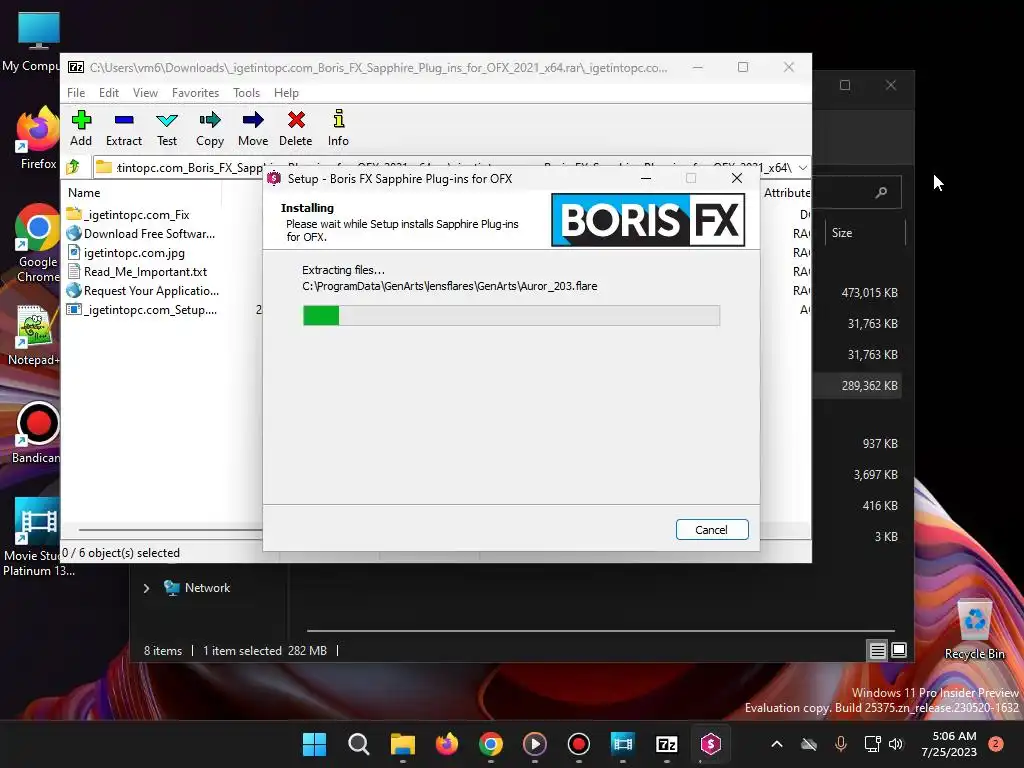The width and height of the screenshot is (1024, 768).
Task: Open the Favorites menu in 7-Zip
Action: coord(195,93)
